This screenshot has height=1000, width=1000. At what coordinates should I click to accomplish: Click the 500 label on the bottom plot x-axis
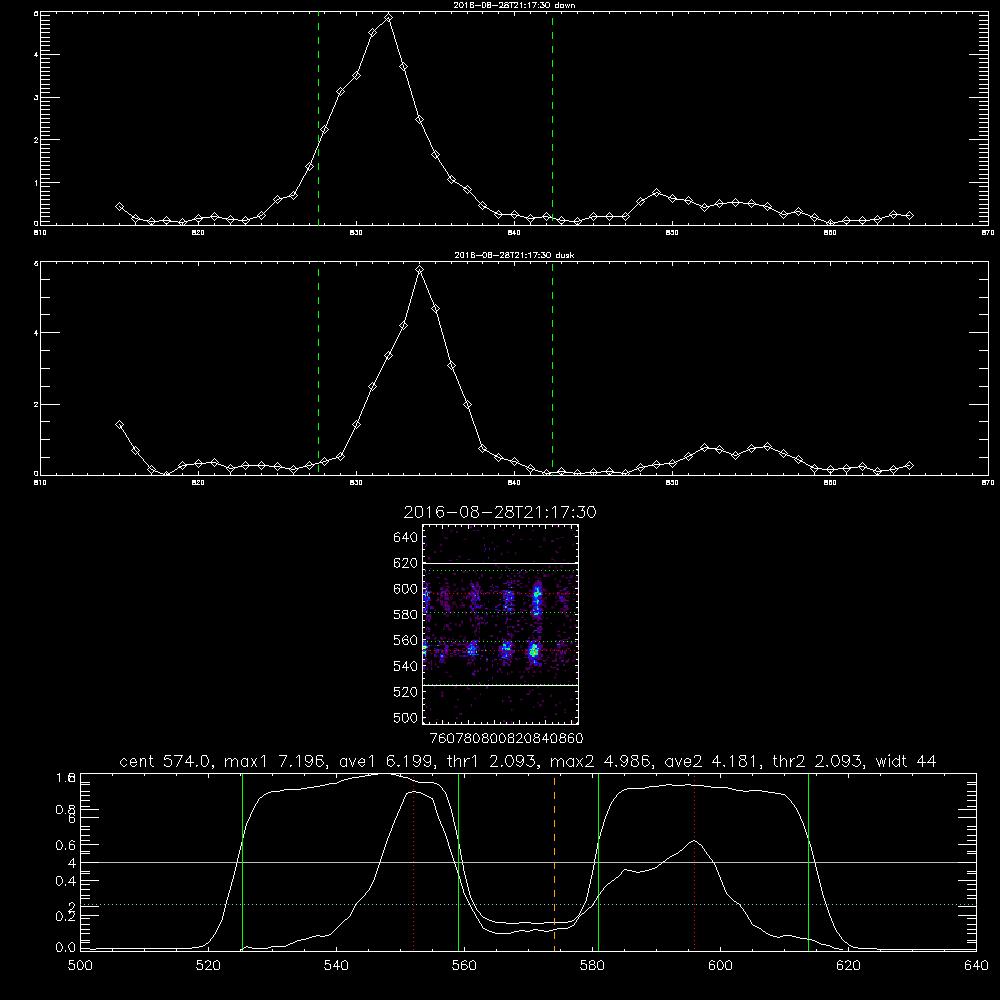pos(80,966)
